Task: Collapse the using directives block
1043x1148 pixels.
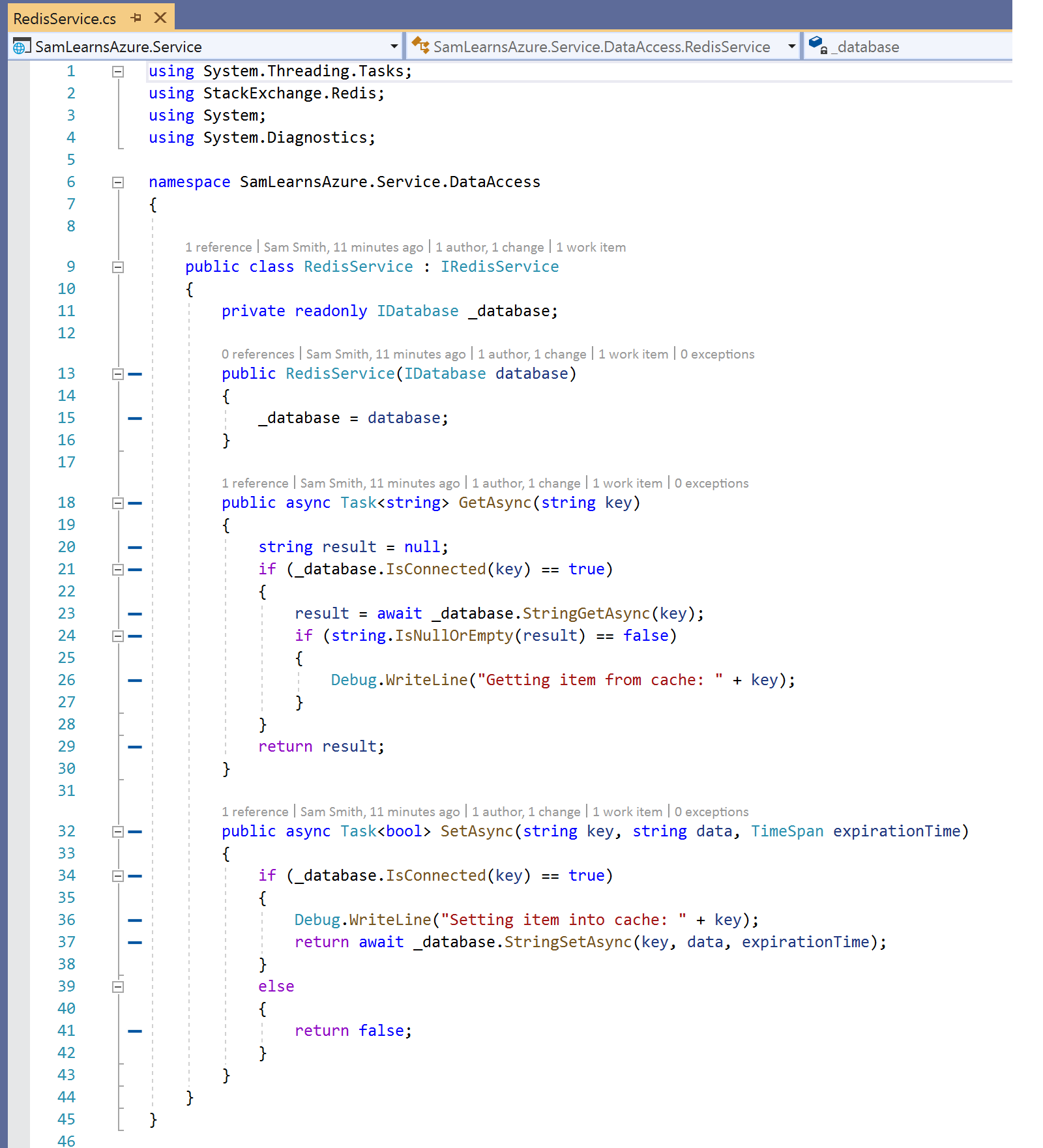Action: click(118, 72)
